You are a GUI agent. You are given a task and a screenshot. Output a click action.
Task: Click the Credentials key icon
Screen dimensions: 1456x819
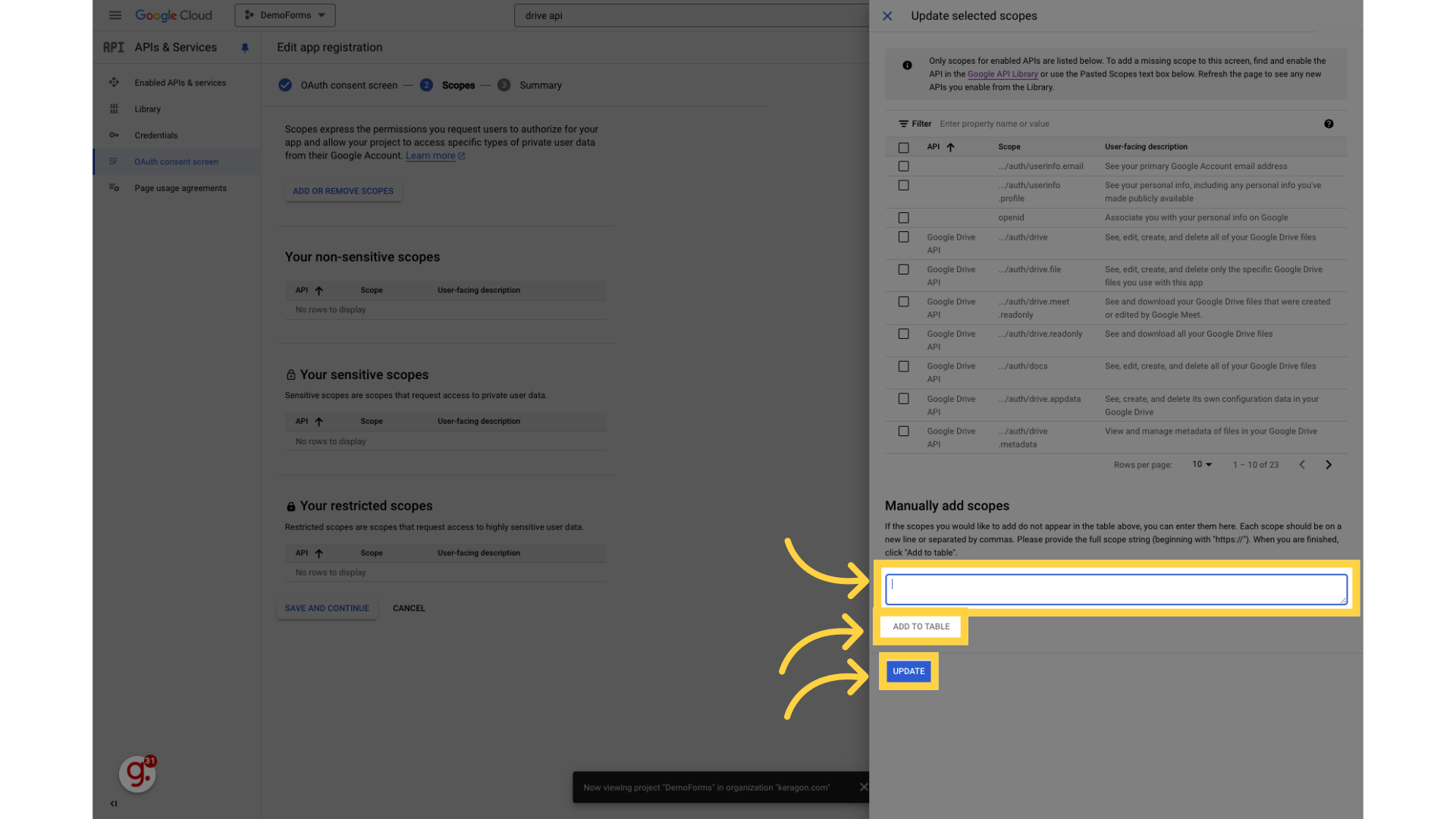[x=114, y=136]
